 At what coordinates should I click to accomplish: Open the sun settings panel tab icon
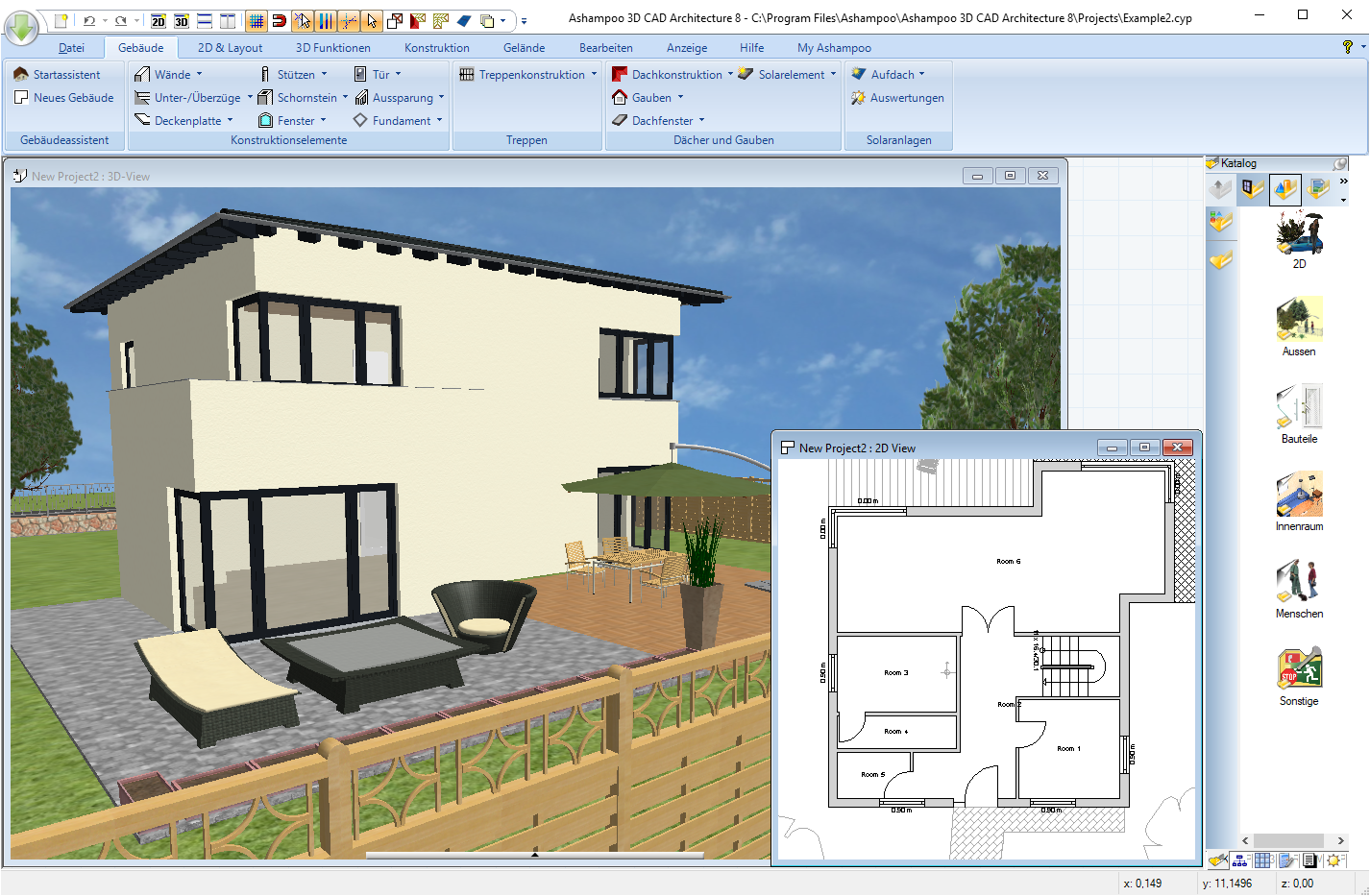[x=1333, y=860]
